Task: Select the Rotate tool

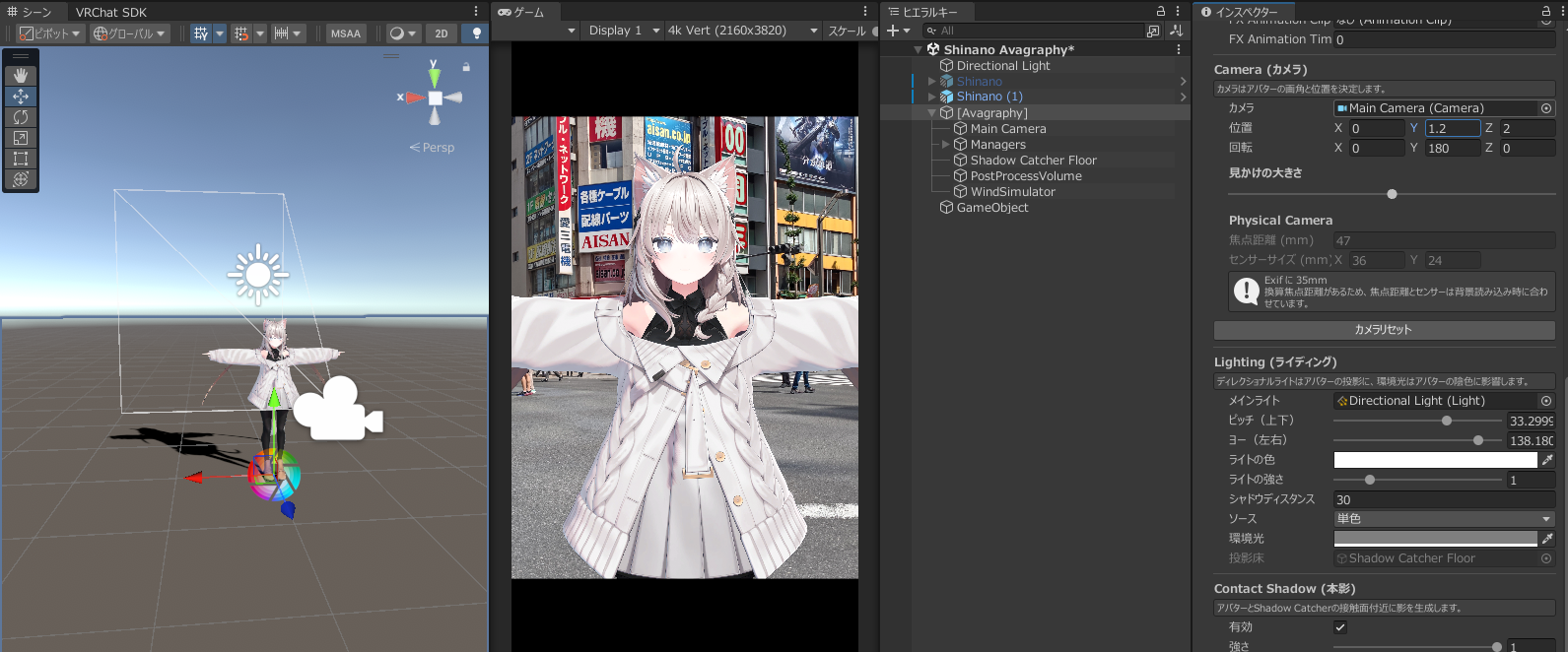Action: tap(21, 117)
